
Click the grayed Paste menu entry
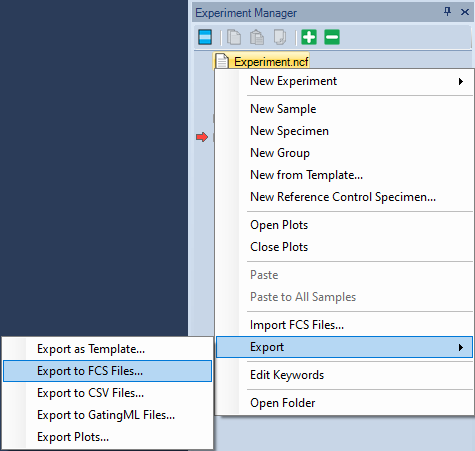point(344,275)
